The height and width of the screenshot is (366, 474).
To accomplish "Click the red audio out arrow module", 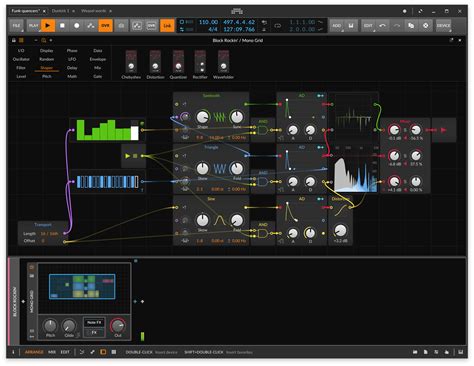I will (x=443, y=130).
